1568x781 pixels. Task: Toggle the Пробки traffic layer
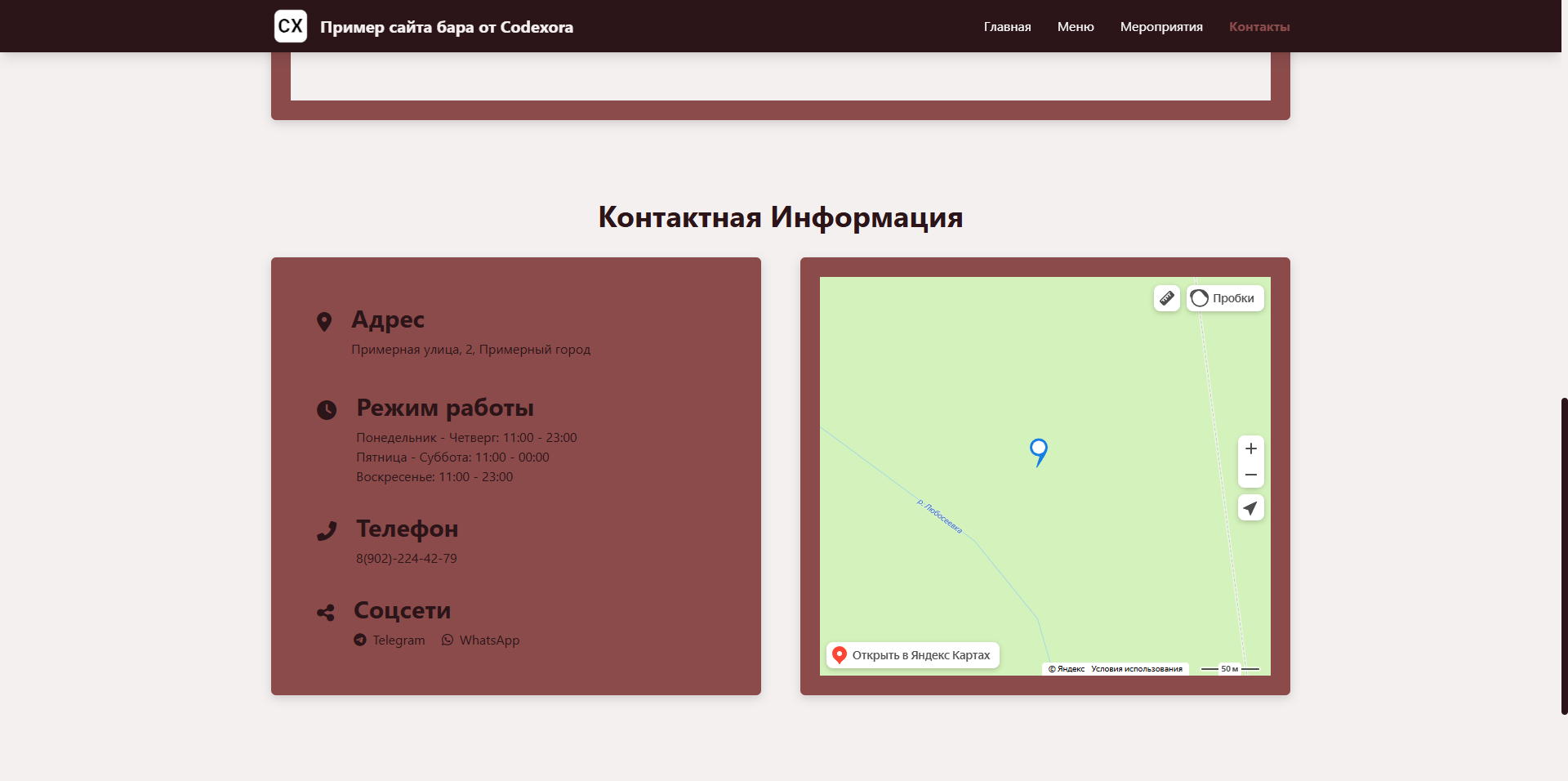[x=1225, y=298]
